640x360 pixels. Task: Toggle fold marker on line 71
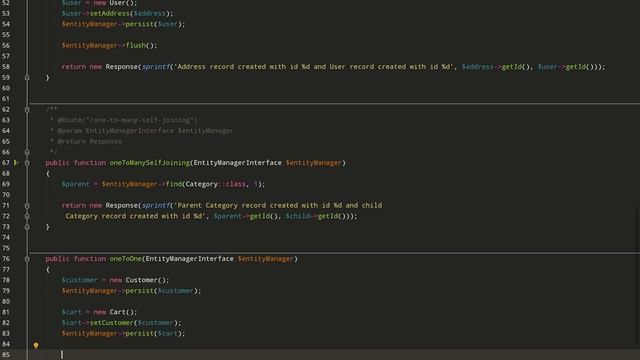click(27, 205)
